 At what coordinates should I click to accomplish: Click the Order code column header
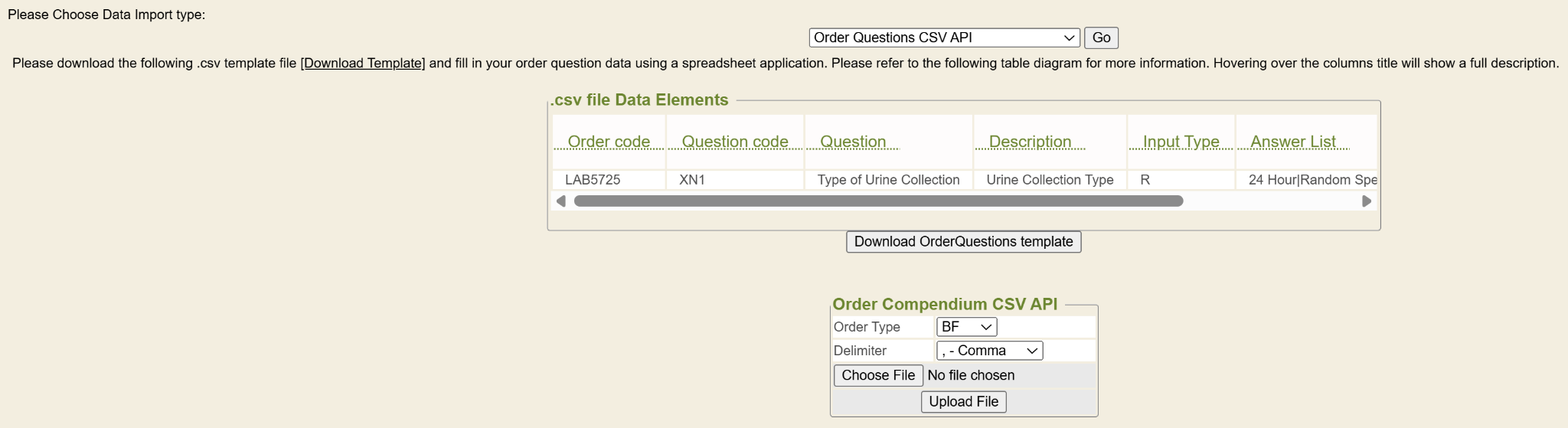point(609,142)
